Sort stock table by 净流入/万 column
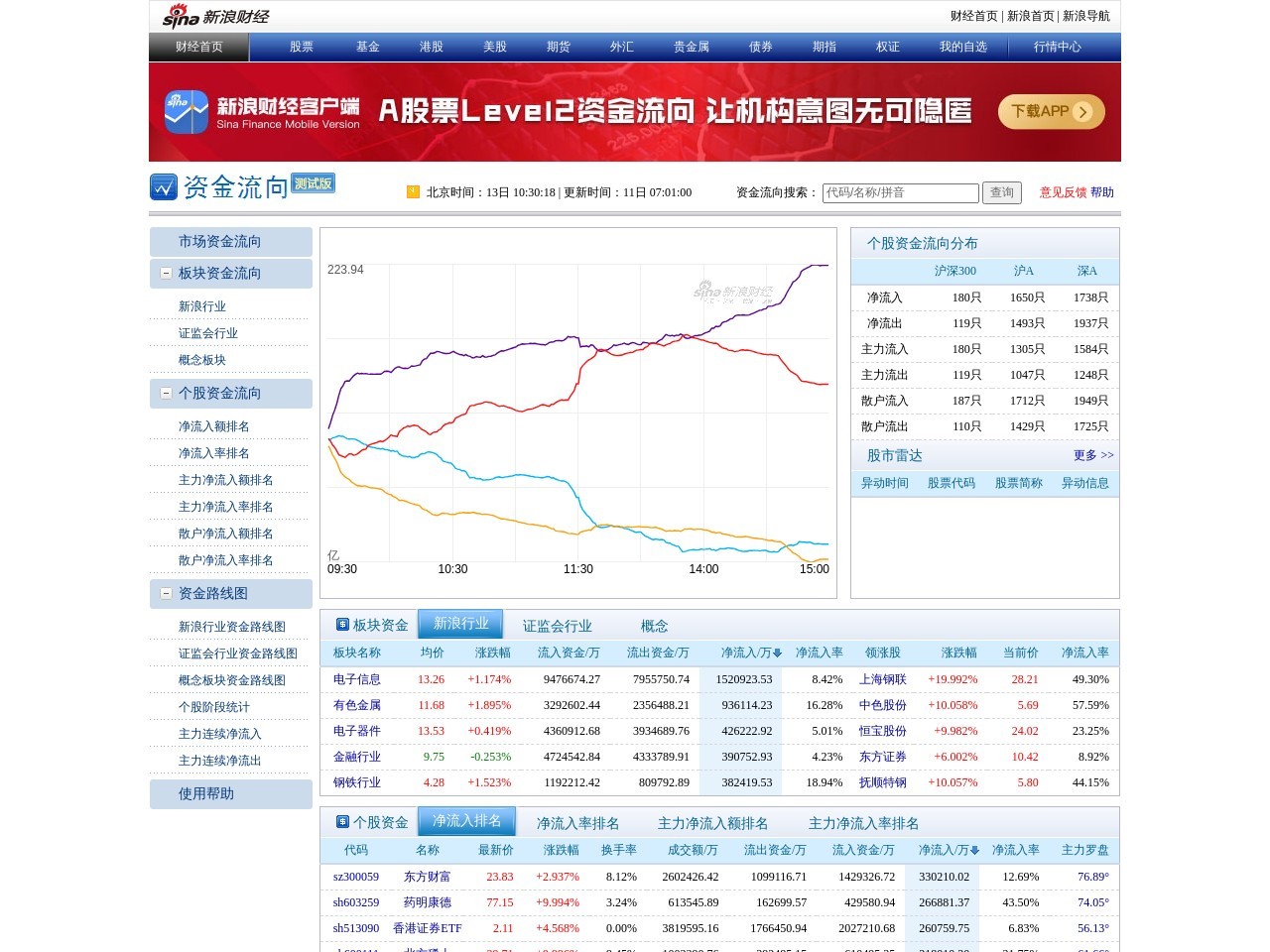This screenshot has height=952, width=1270. click(x=949, y=850)
